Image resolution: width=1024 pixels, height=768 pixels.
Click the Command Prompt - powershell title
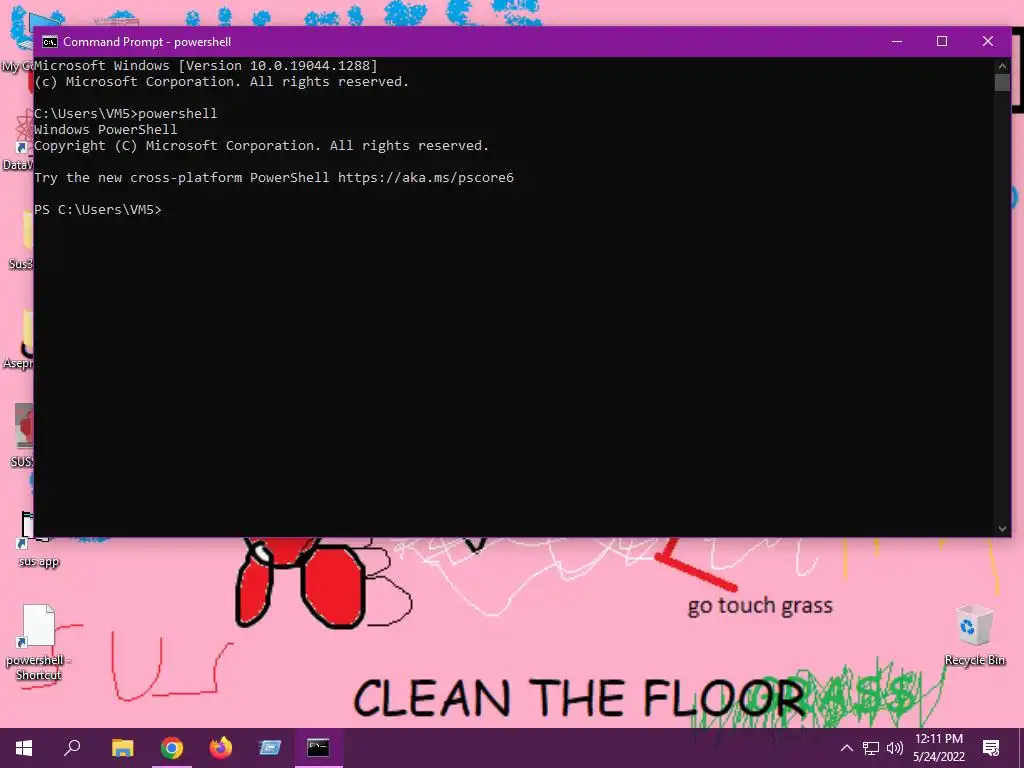(x=147, y=42)
